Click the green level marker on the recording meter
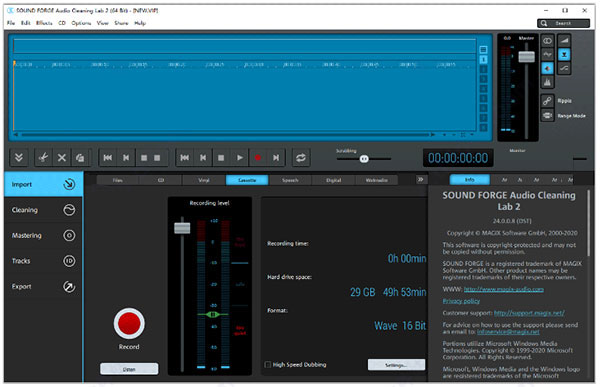Viewport: 600px width, 387px height. click(x=212, y=314)
